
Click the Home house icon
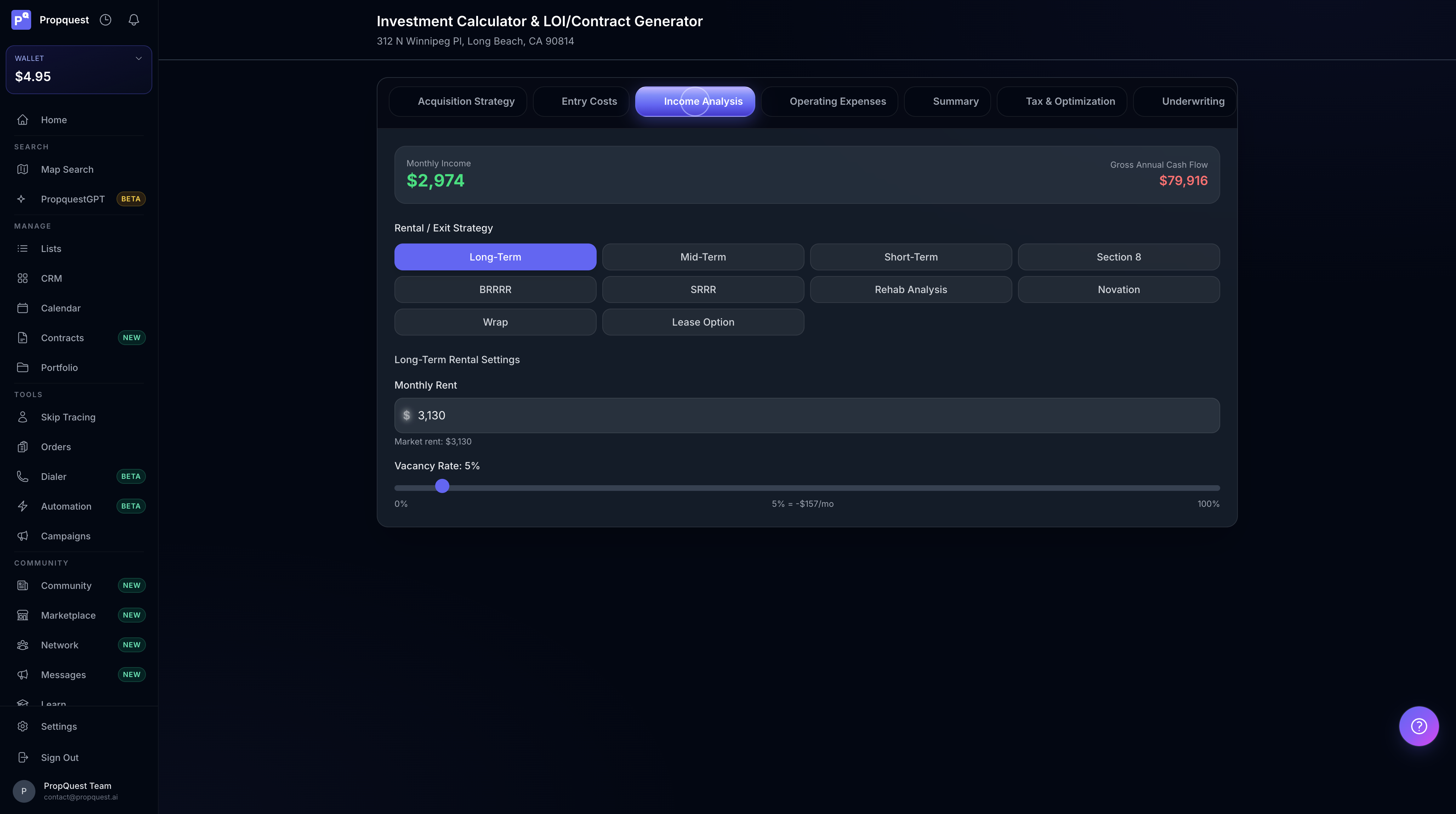[x=23, y=120]
